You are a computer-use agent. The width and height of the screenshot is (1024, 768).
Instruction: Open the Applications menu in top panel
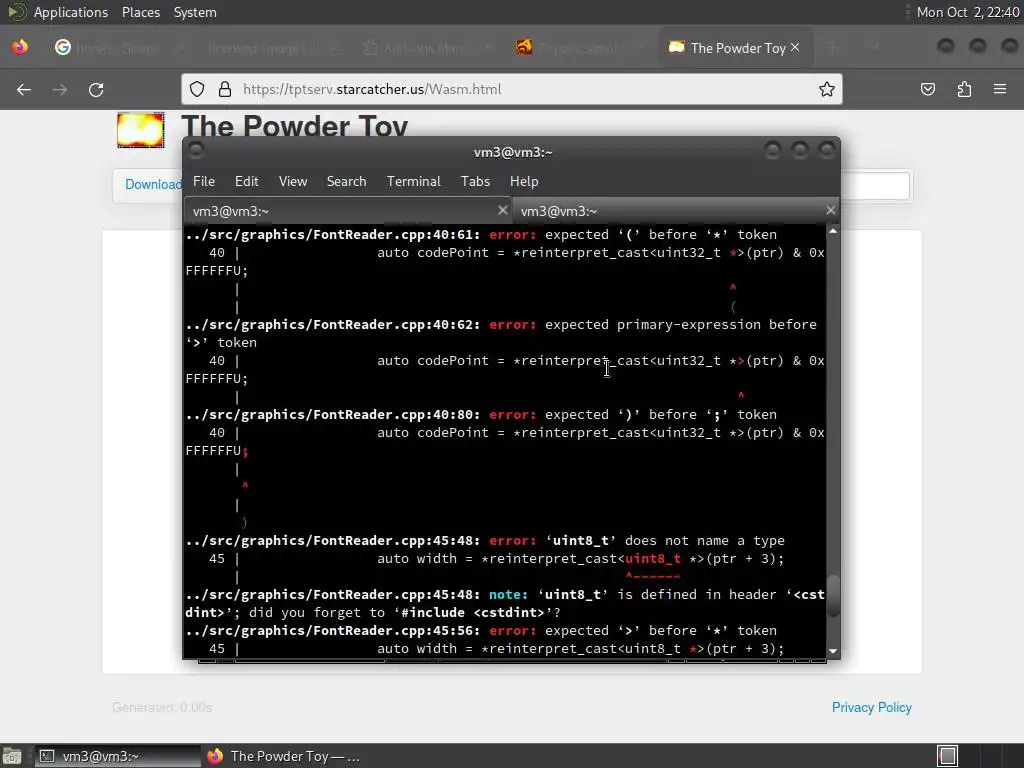click(71, 12)
